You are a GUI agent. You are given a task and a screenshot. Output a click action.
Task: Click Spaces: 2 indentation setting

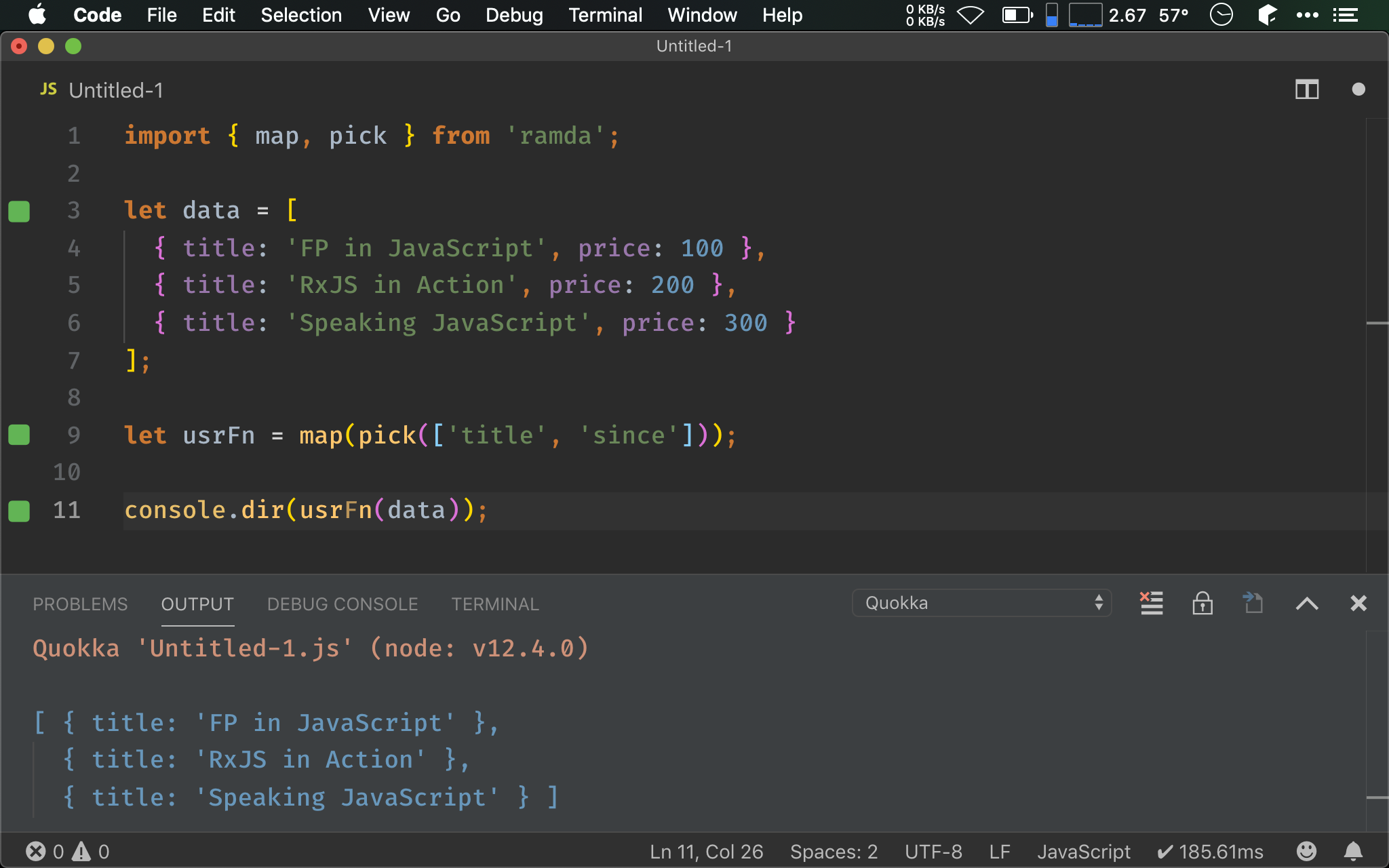pyautogui.click(x=834, y=852)
